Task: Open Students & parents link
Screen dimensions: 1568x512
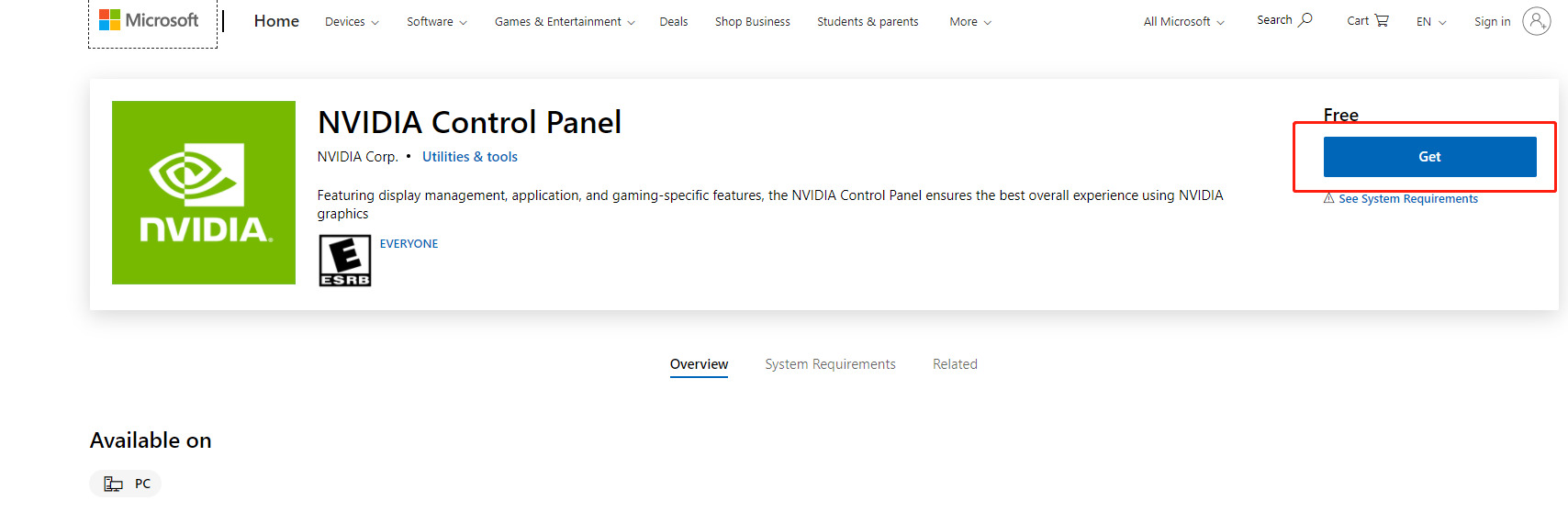Action: point(868,22)
